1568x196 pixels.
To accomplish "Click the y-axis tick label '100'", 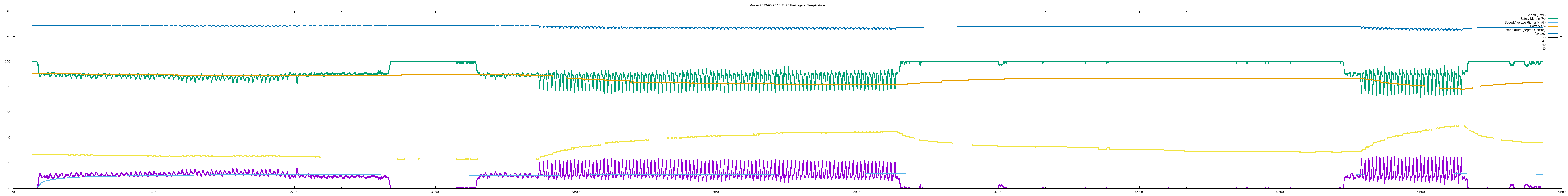I will click(x=7, y=62).
